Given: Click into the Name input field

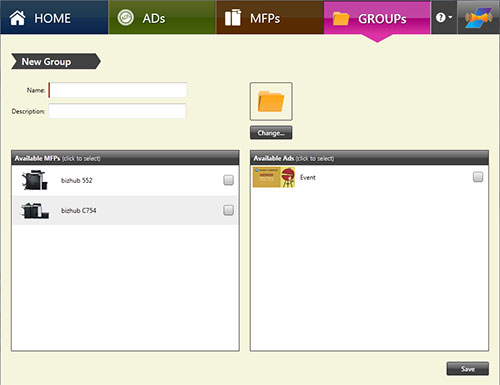Looking at the screenshot, I should tap(118, 90).
